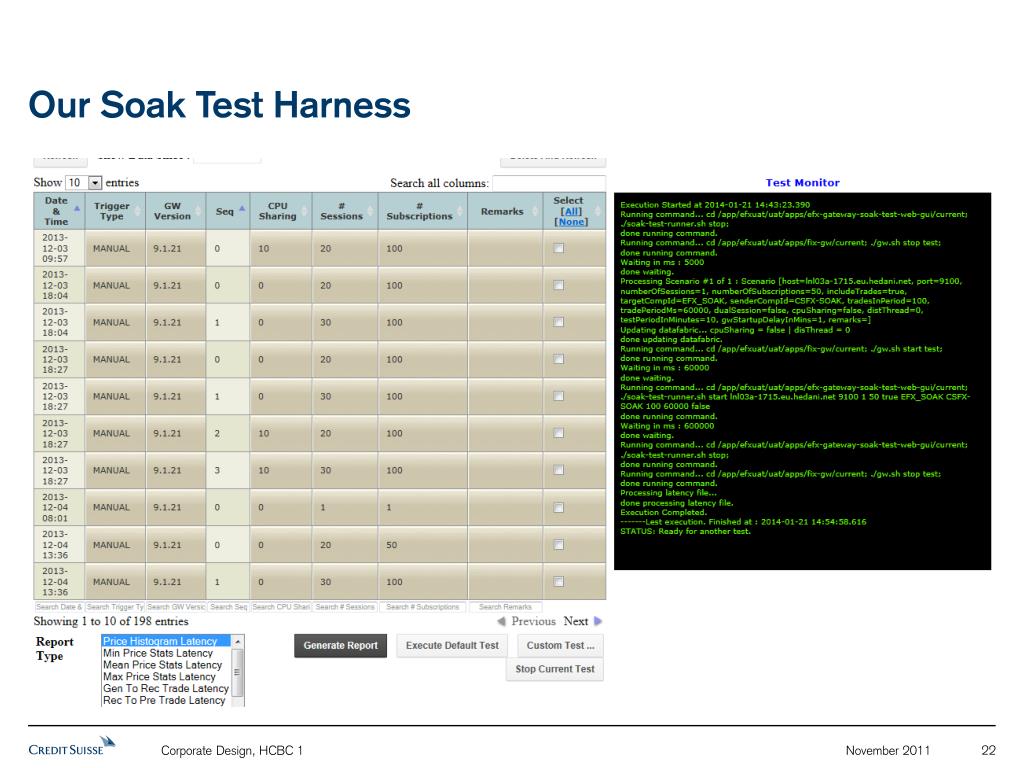Image resolution: width=1024 pixels, height=768 pixels.
Task: Click 'Corporate Design, HCBC 1' footer text
Action: point(232,750)
